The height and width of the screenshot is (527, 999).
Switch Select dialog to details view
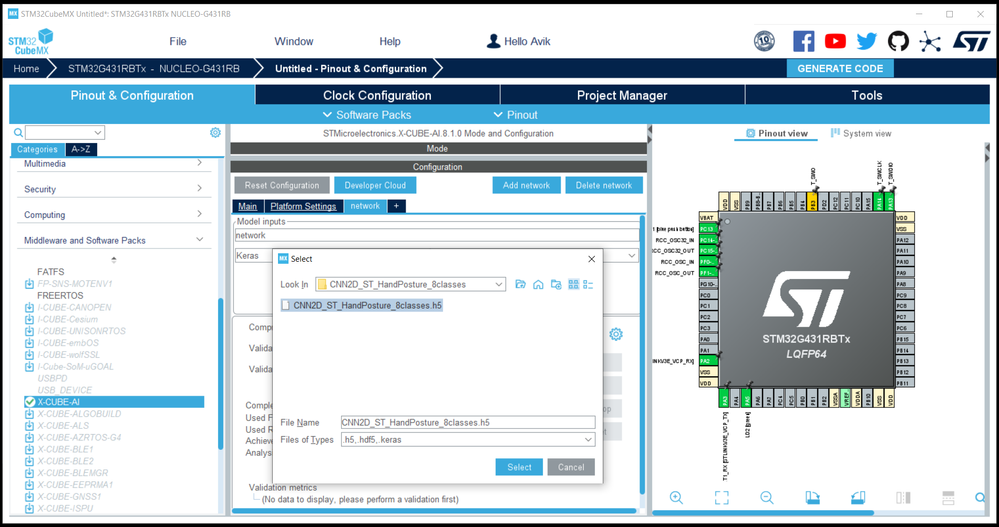(x=588, y=284)
